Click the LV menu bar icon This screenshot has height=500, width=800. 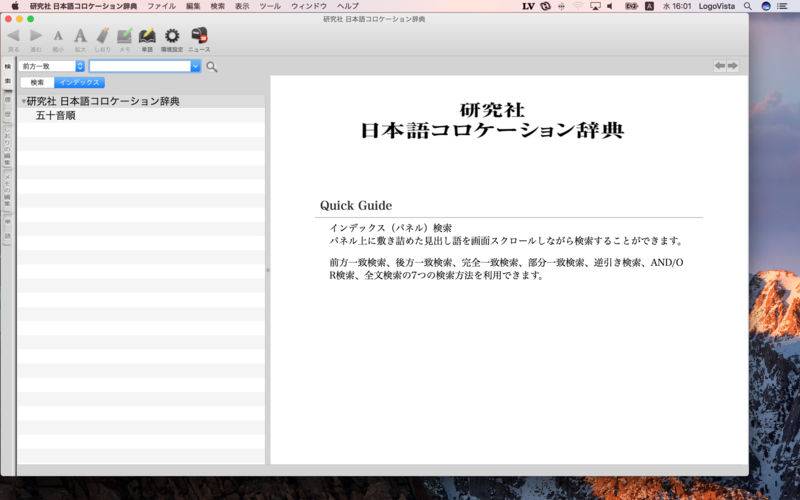[529, 6]
